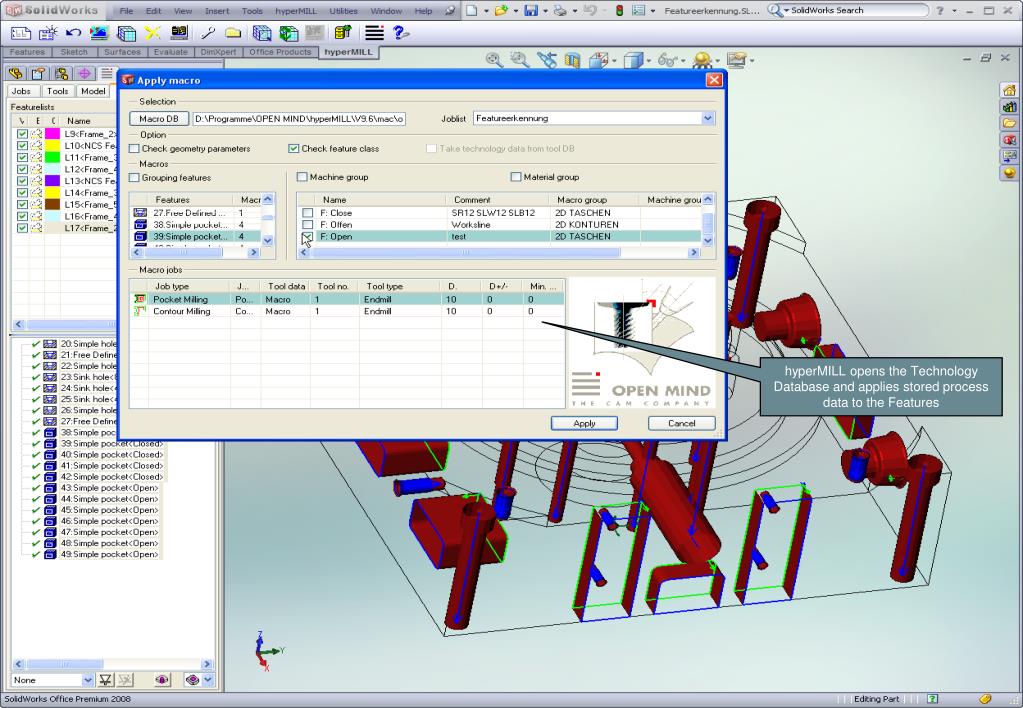Expand the Help question mark dropdown arrow
1023x708 pixels.
point(954,11)
